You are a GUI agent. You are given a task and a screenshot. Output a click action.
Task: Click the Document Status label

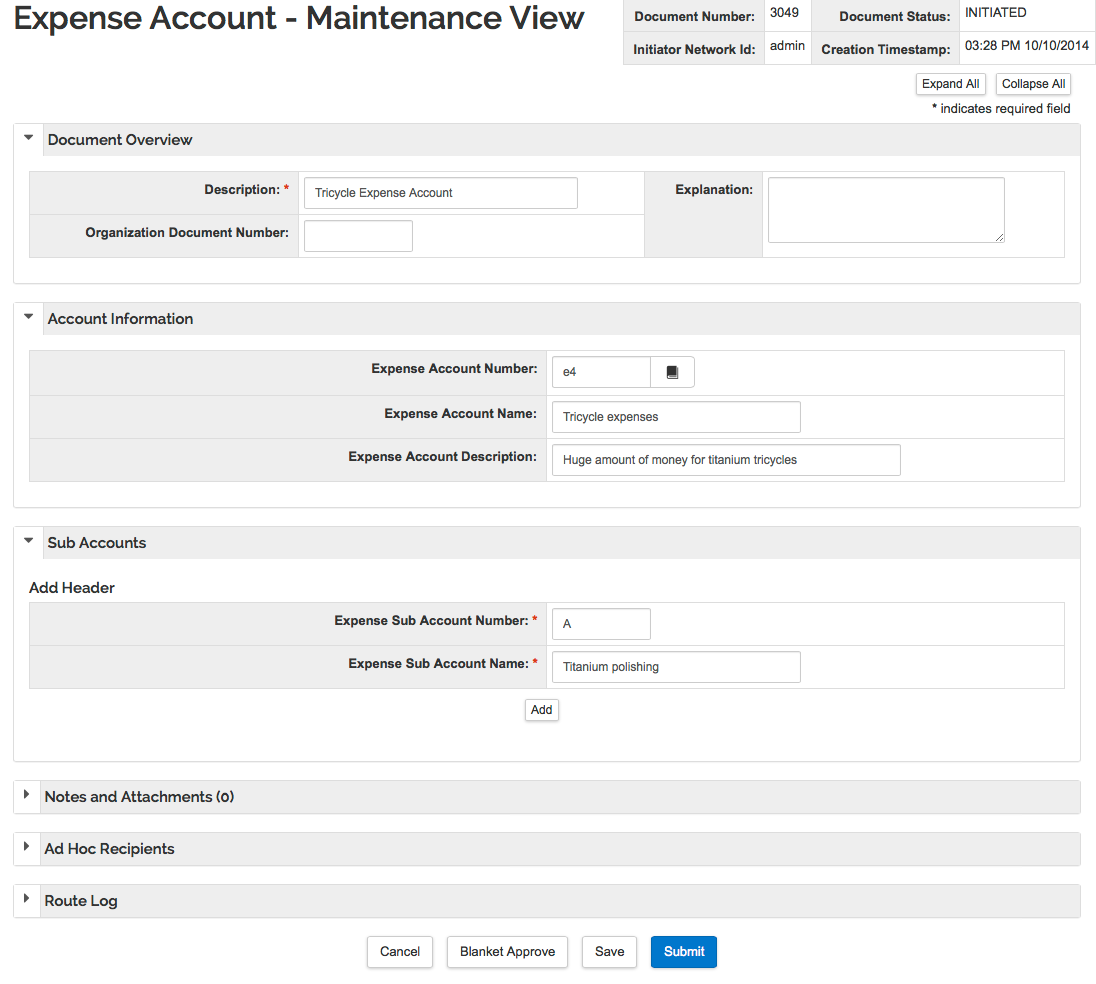coord(895,17)
